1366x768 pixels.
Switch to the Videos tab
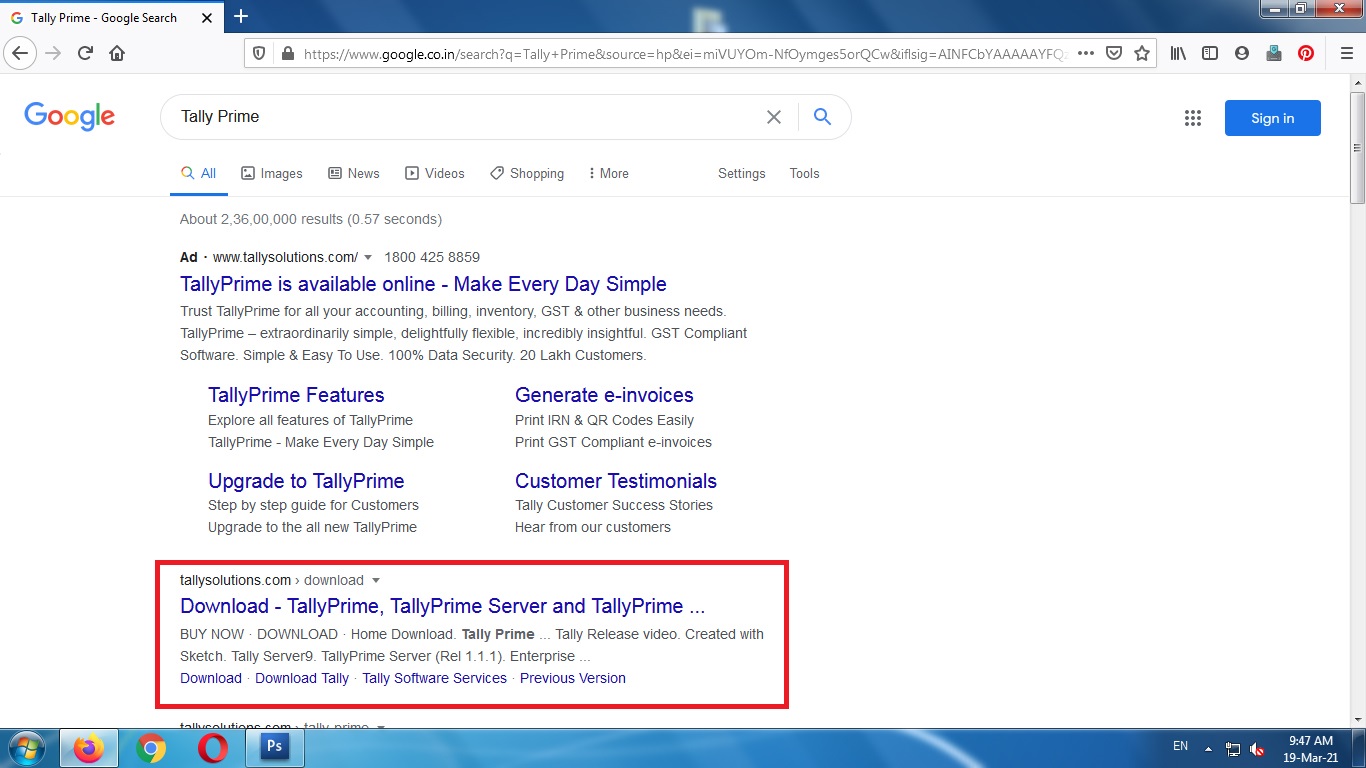click(x=435, y=173)
